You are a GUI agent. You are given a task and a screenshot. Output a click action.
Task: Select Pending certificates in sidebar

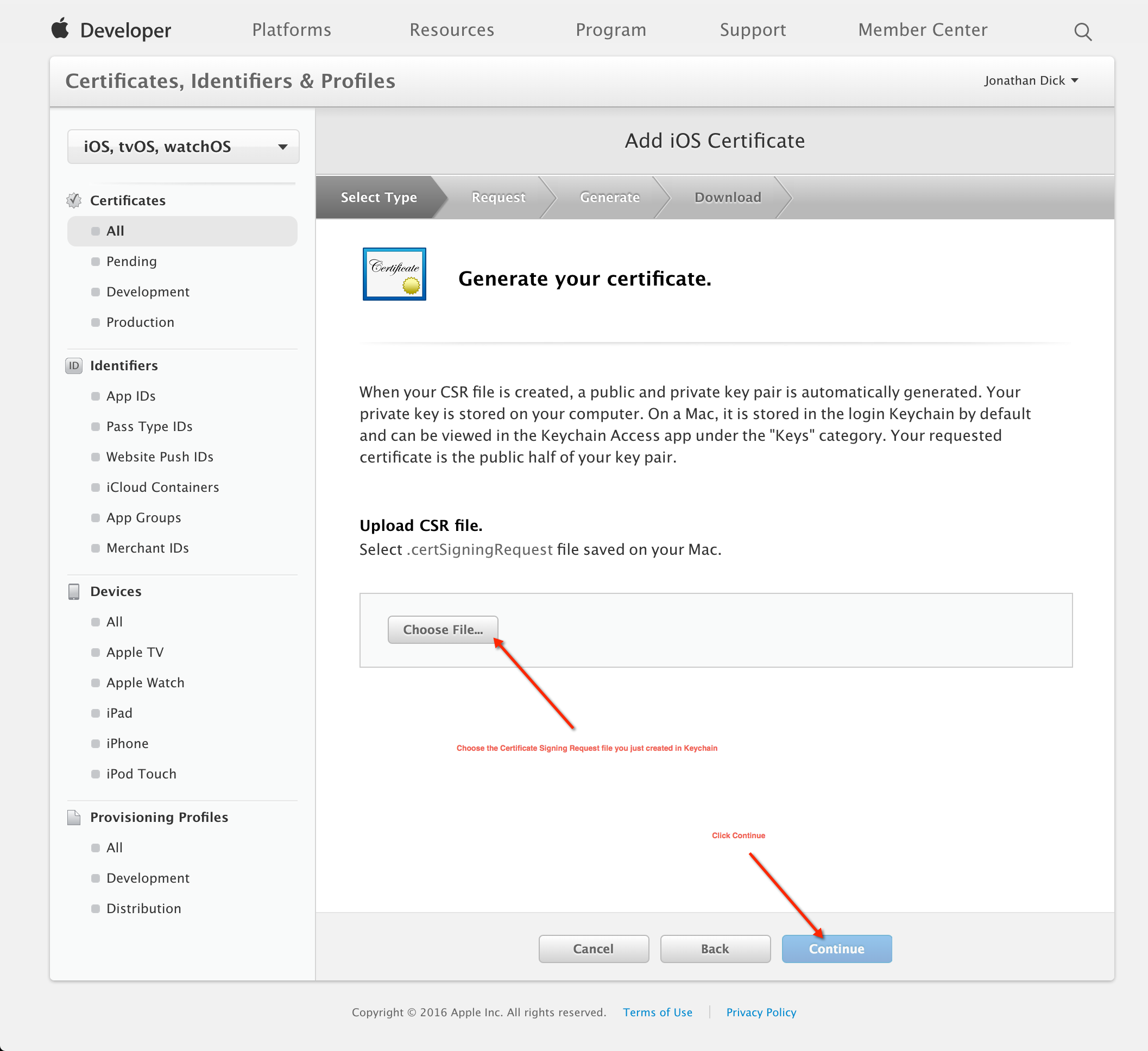(131, 261)
